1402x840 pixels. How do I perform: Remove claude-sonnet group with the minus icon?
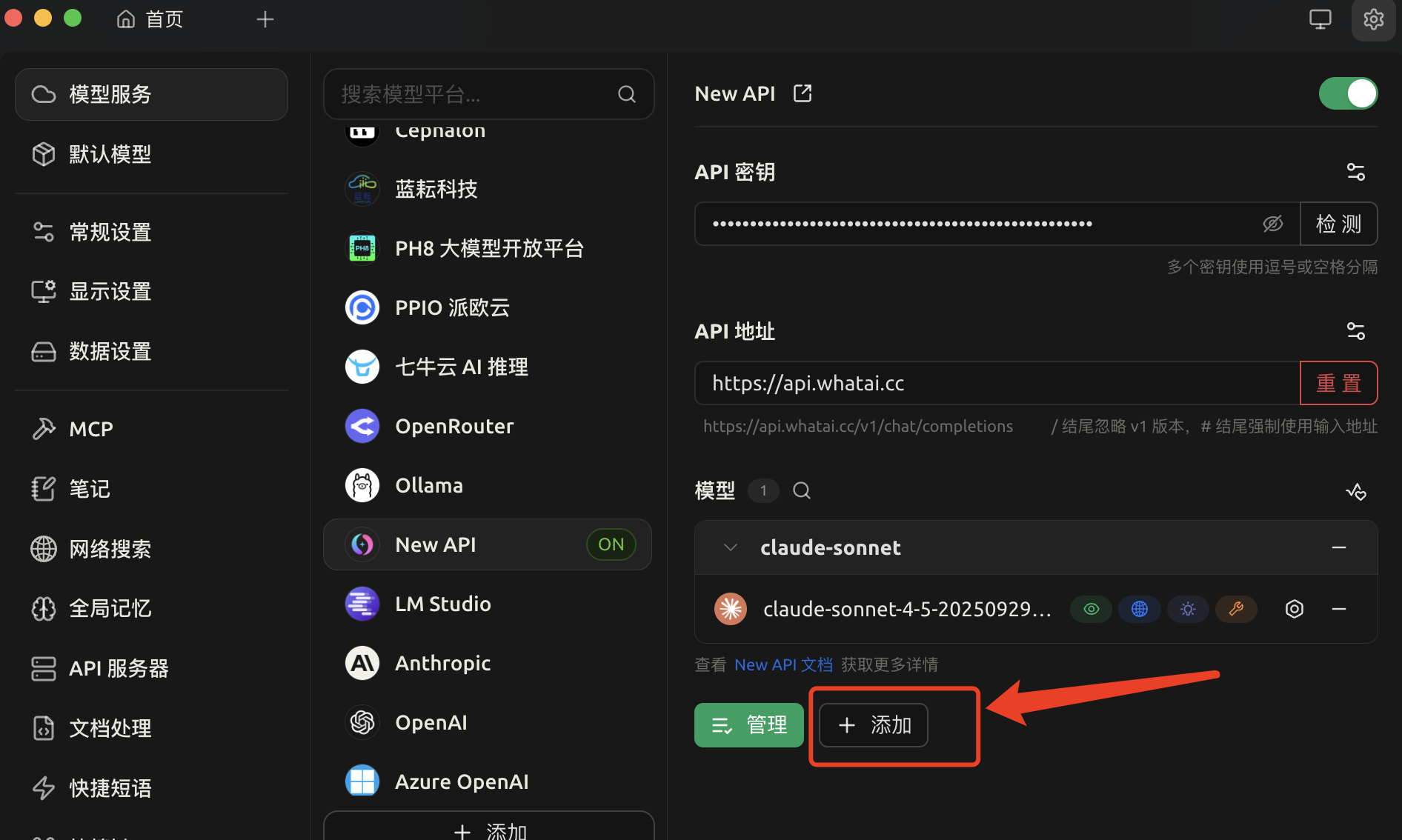pos(1338,547)
